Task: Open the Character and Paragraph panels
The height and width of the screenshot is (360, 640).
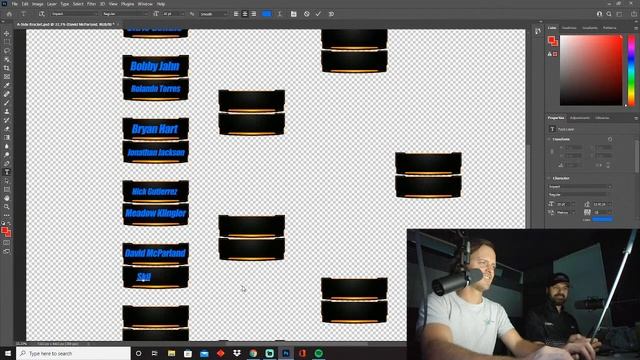Action: click(293, 14)
